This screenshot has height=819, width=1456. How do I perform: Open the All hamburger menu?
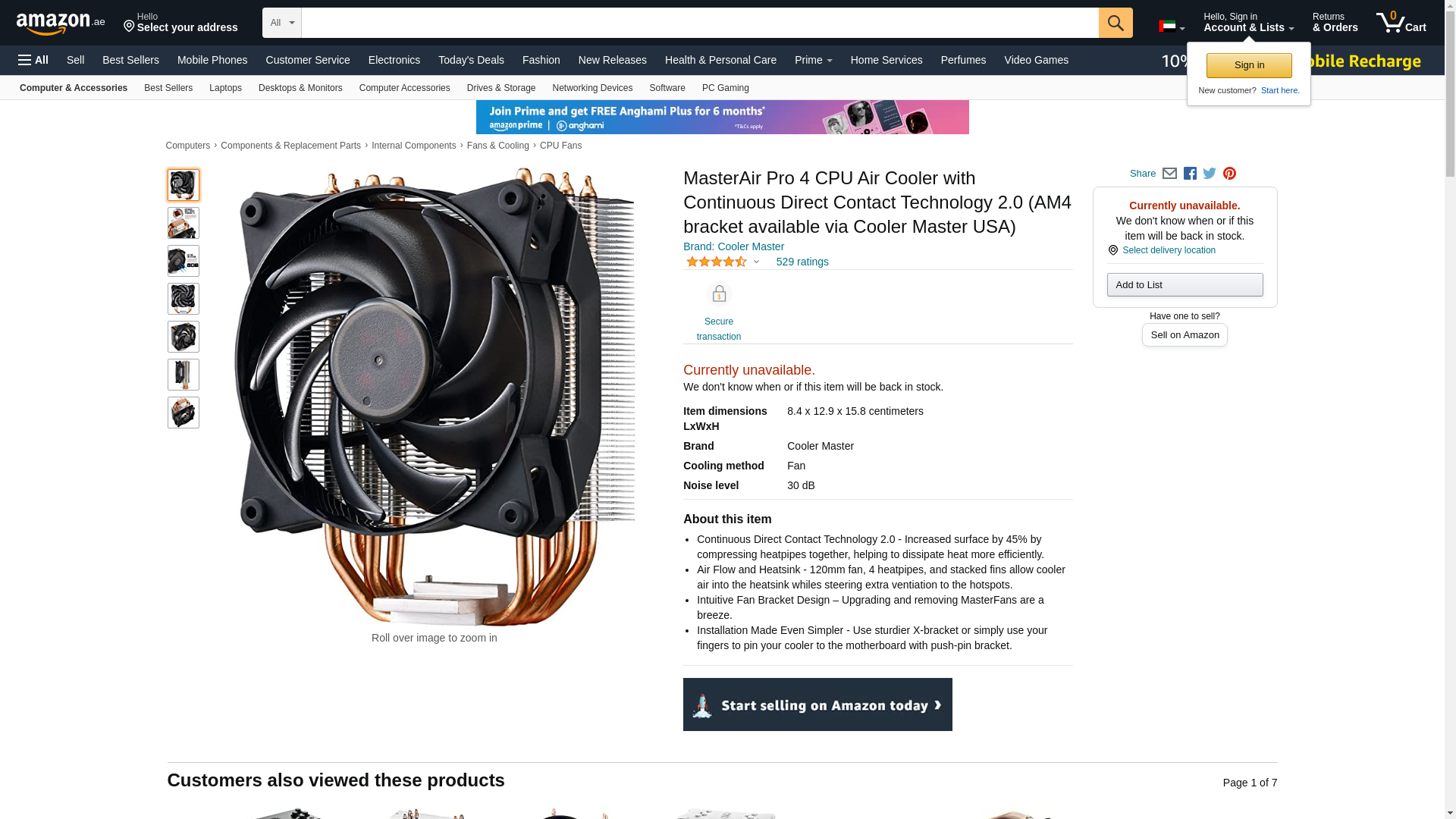coord(33,60)
